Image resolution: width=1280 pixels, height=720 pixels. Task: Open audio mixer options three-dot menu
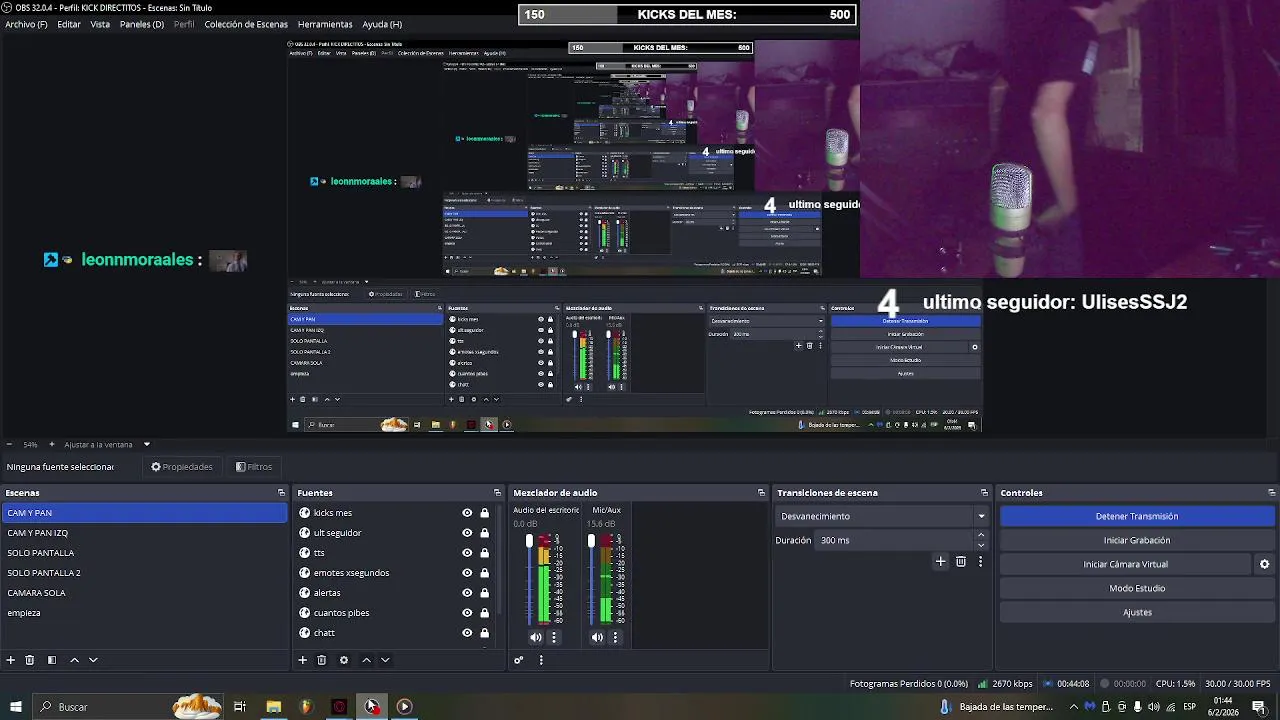pyautogui.click(x=541, y=660)
